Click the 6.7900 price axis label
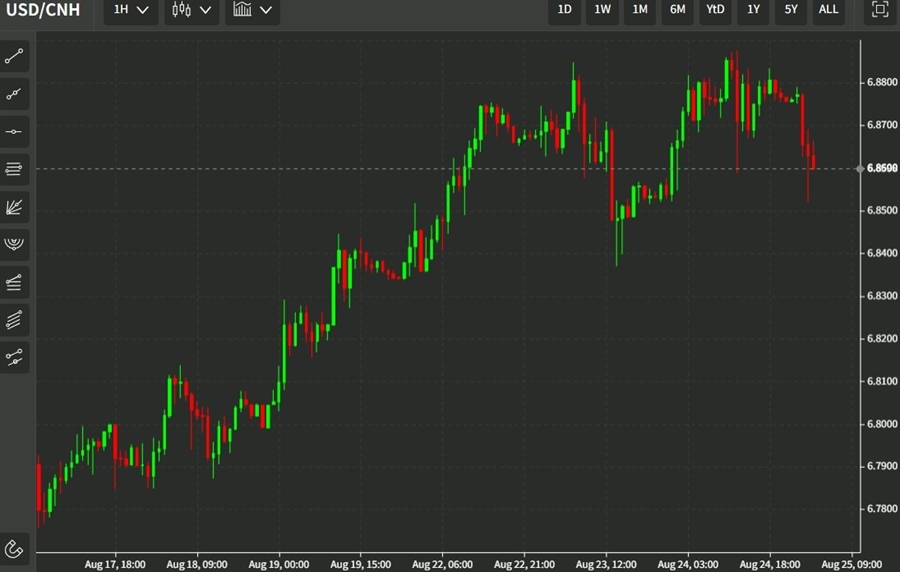This screenshot has height=572, width=900. [x=882, y=466]
